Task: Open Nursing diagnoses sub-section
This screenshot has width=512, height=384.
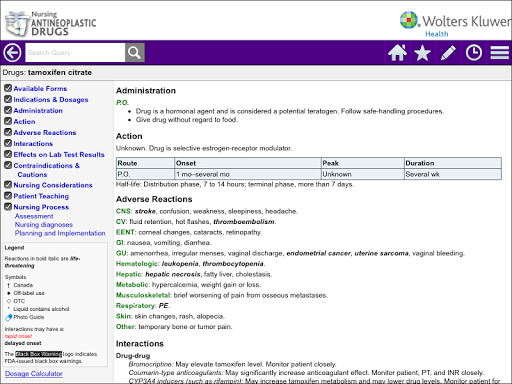Action: pyautogui.click(x=44, y=225)
